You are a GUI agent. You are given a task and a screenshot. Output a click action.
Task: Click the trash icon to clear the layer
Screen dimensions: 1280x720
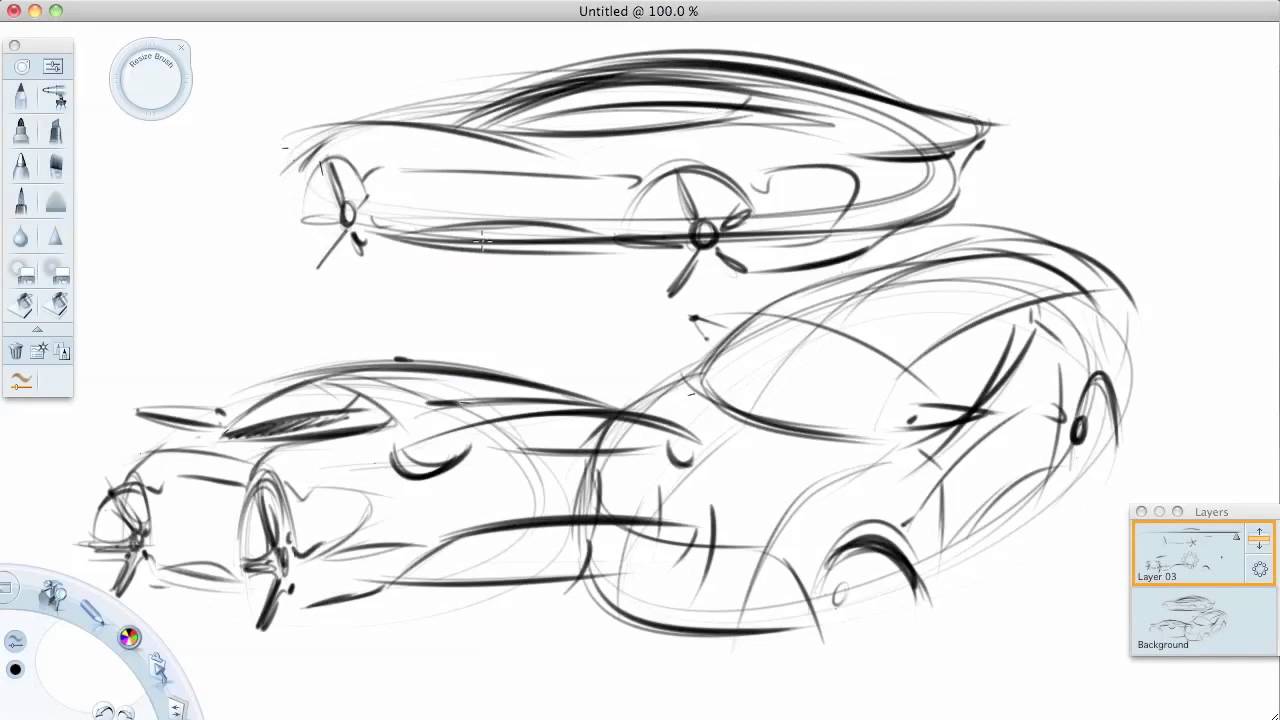(x=17, y=351)
